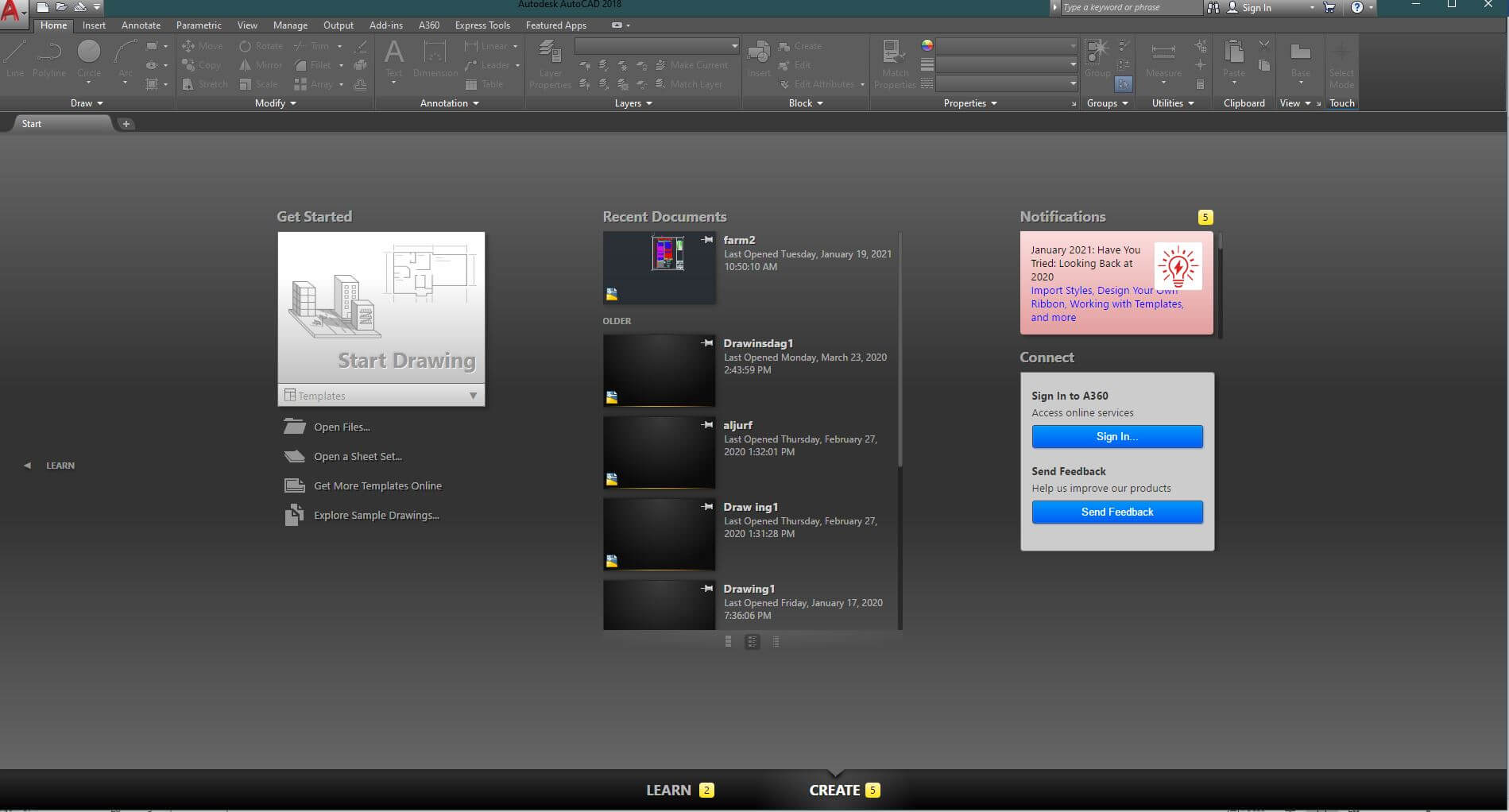The image size is (1509, 812).
Task: Choose the Scale tool
Action: 259,84
